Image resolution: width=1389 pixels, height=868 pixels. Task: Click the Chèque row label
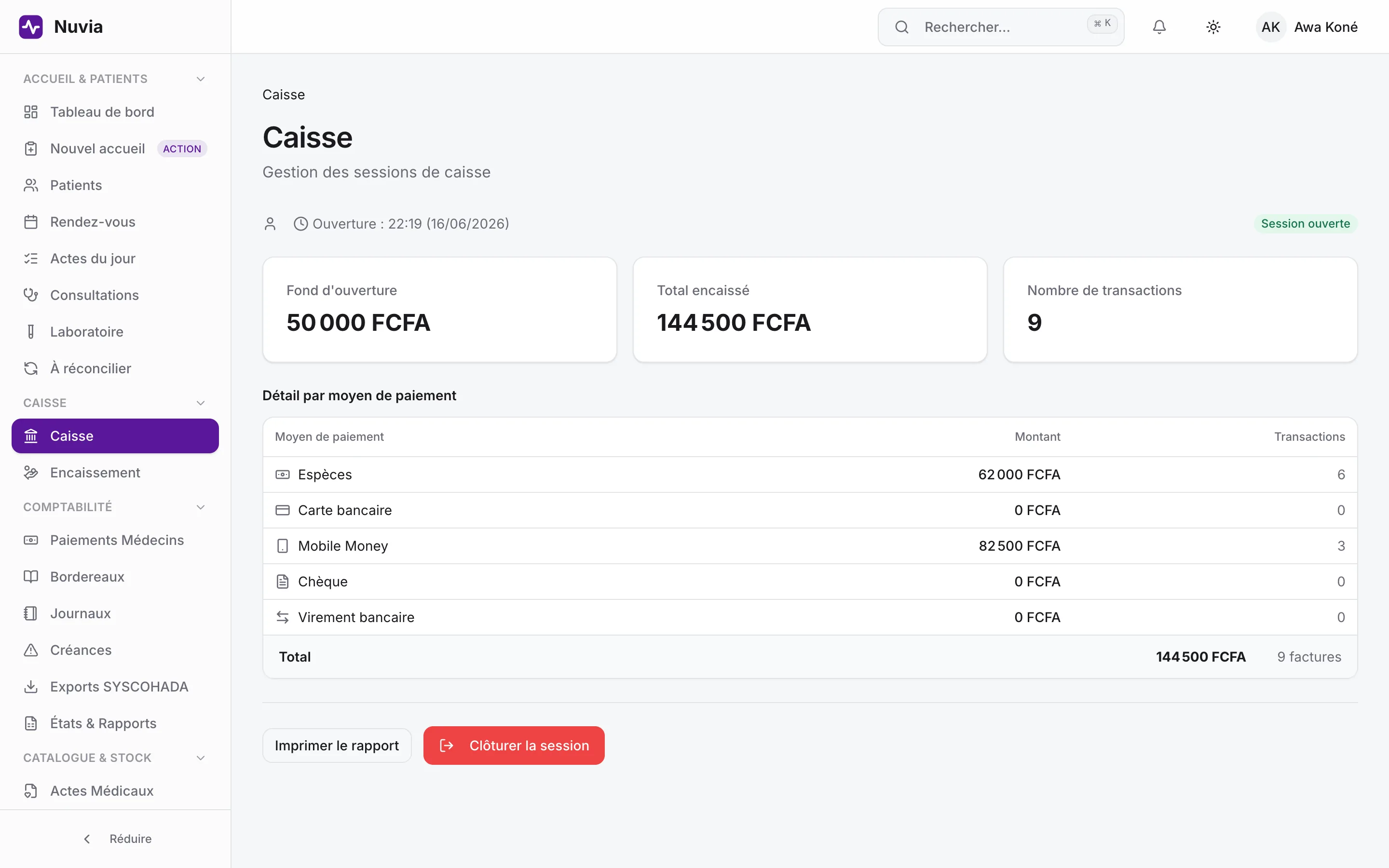click(x=323, y=582)
